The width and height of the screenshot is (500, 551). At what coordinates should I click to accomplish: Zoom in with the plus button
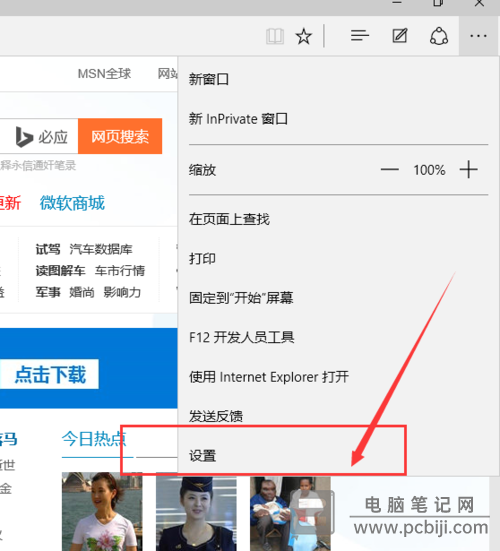pyautogui.click(x=468, y=169)
